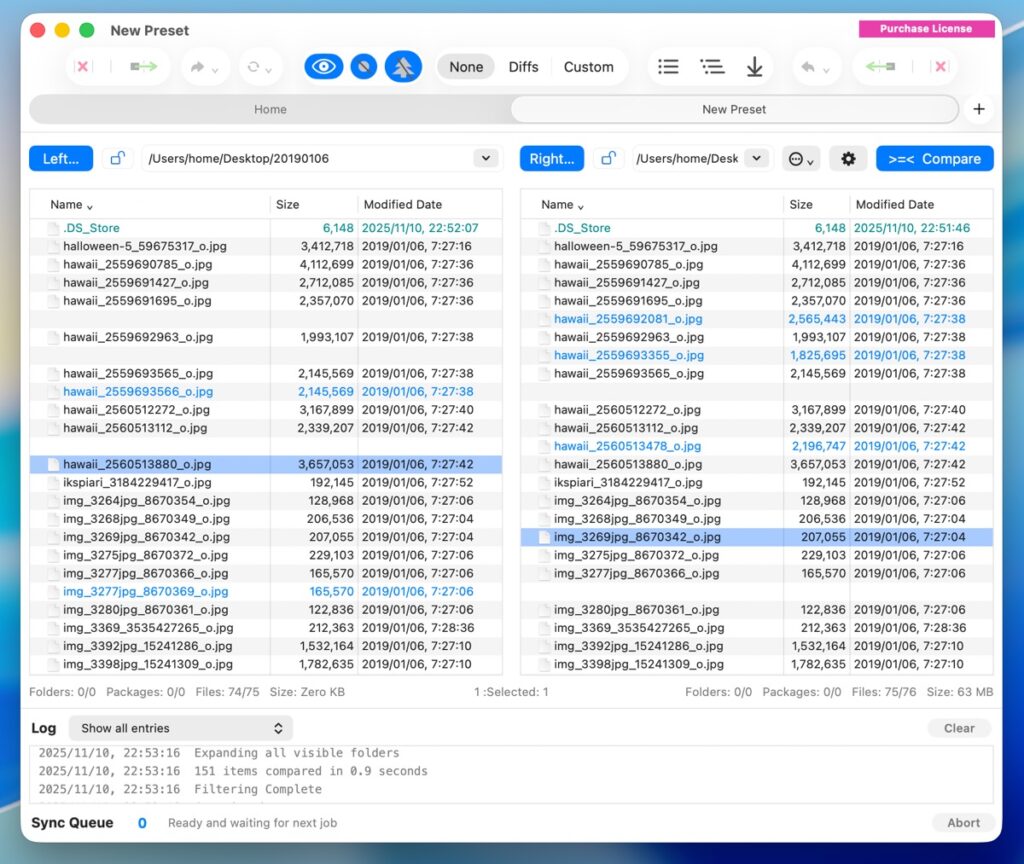Toggle the right folder lock icon
1024x864 pixels.
(x=608, y=158)
